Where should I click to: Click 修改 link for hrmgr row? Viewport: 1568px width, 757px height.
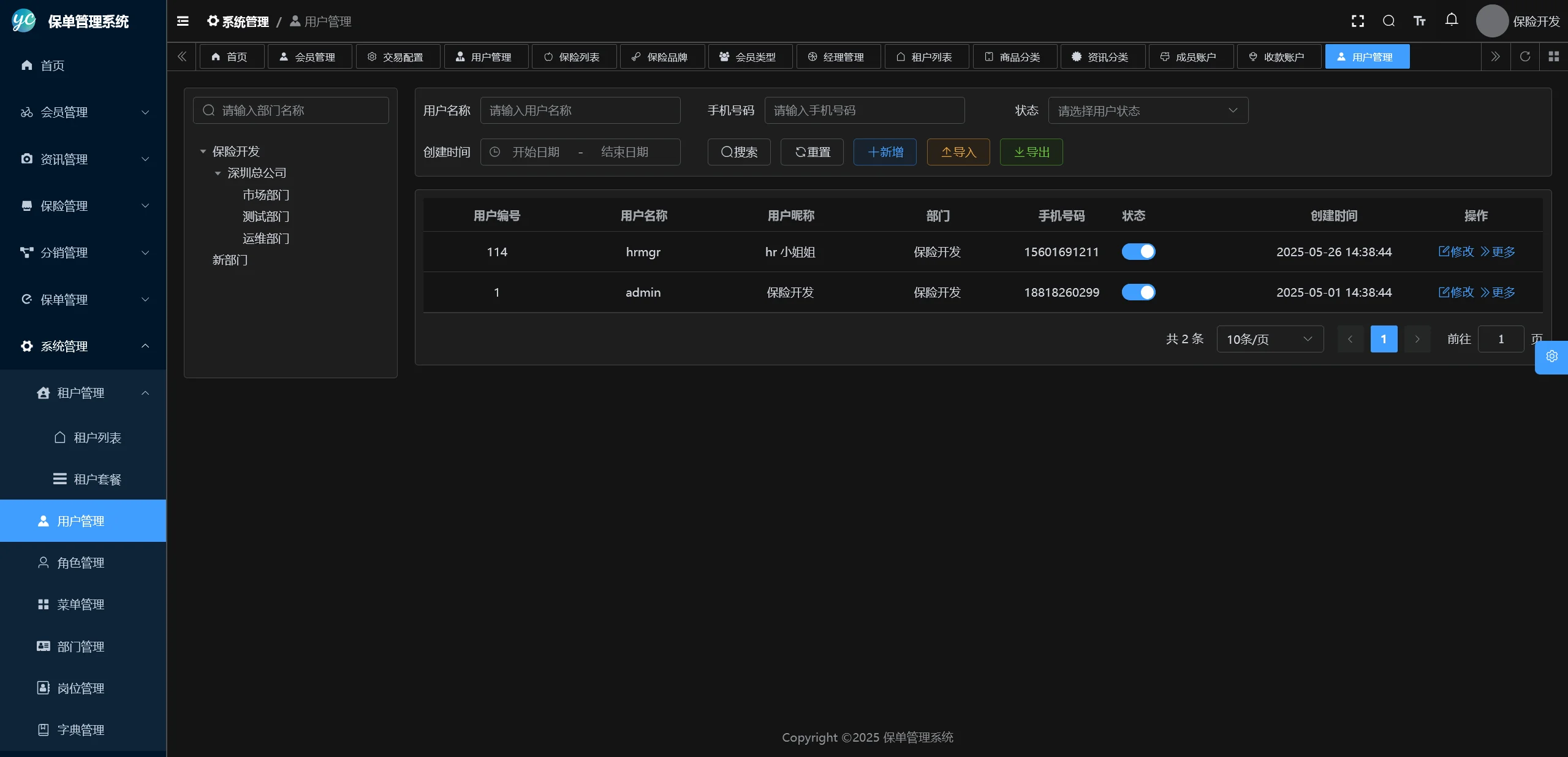point(1456,252)
